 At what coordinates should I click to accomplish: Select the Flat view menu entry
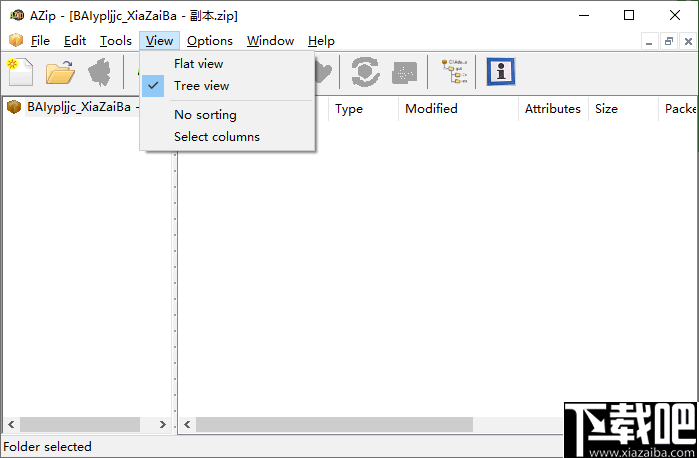[227, 64]
